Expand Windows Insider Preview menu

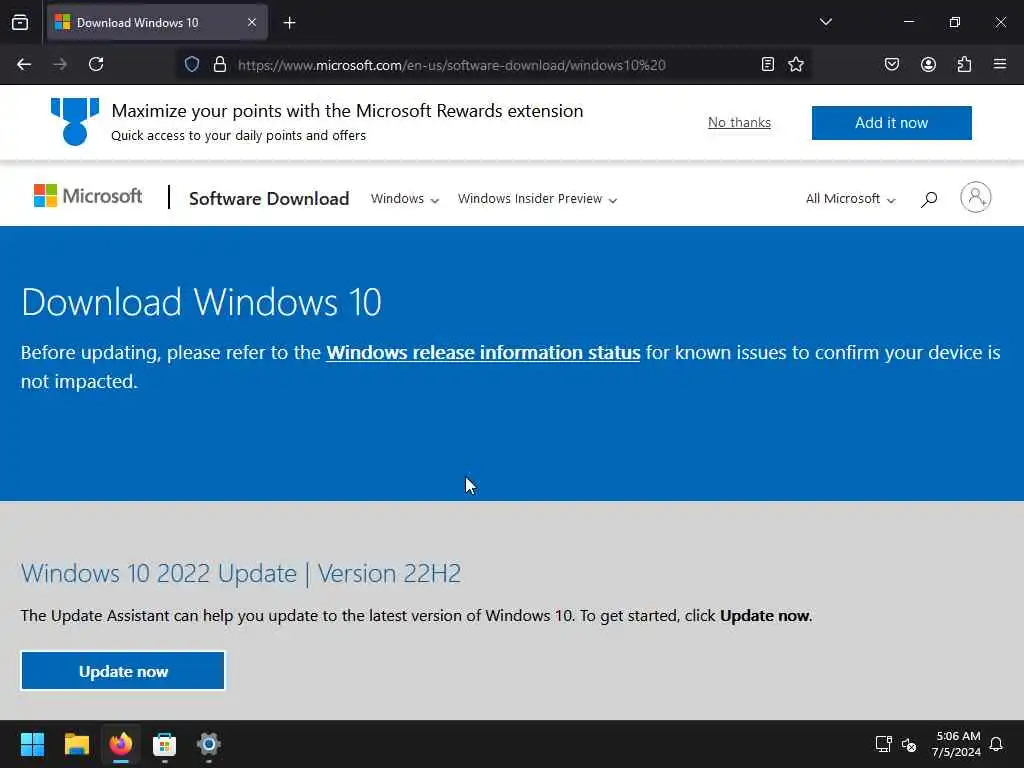click(537, 199)
